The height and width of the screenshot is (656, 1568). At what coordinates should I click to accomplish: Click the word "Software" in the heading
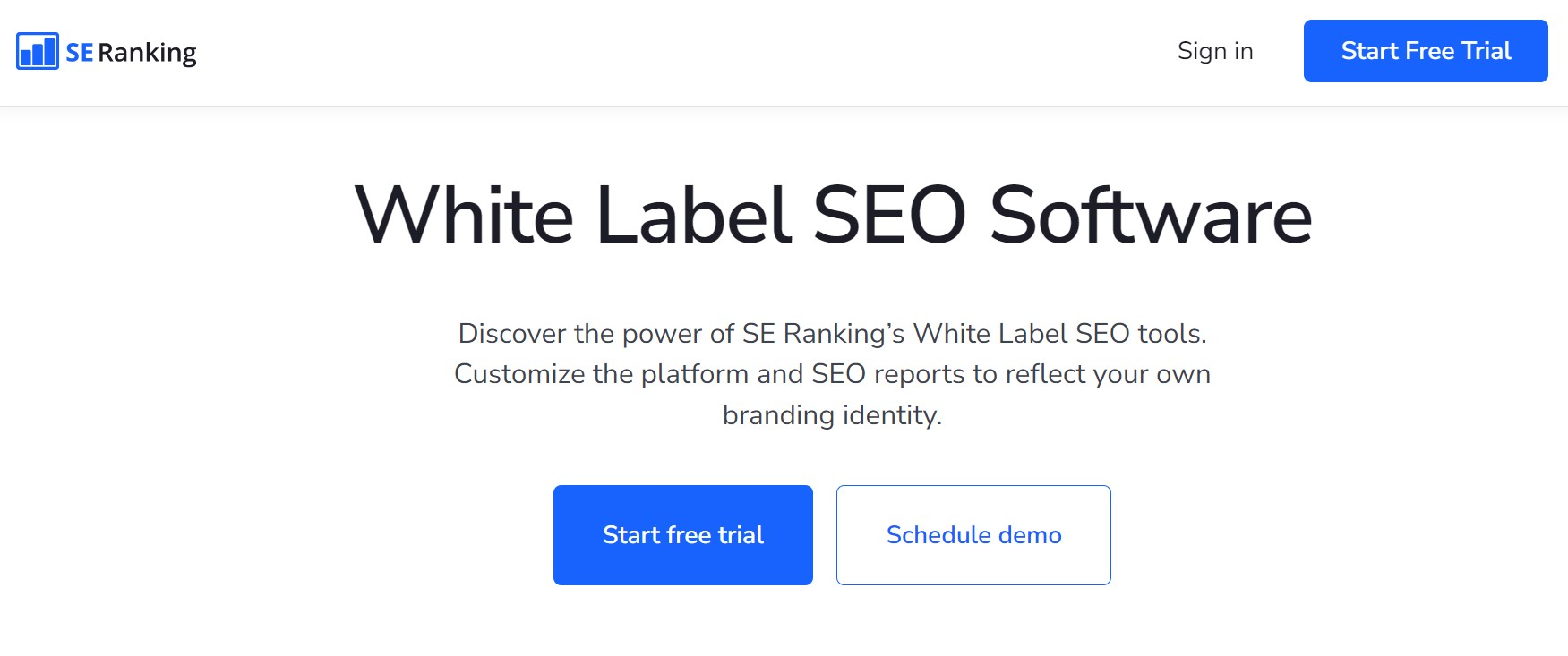click(1151, 215)
